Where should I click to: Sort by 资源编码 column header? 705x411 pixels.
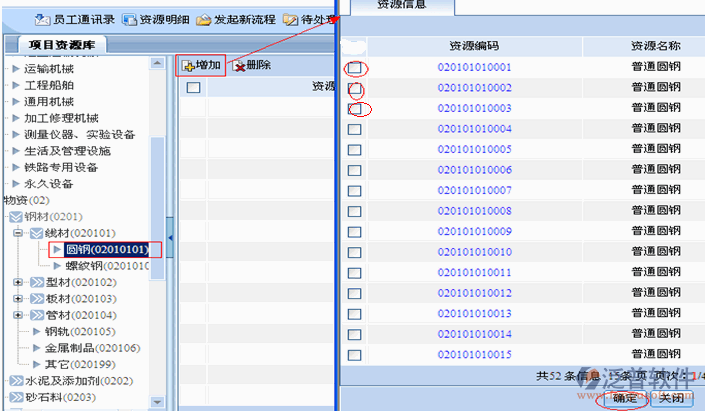pos(474,46)
